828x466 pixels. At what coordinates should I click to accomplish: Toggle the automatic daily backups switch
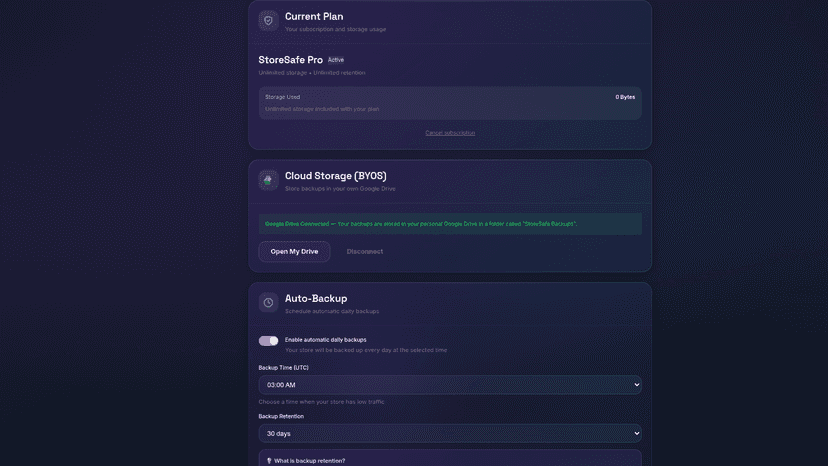coord(268,341)
